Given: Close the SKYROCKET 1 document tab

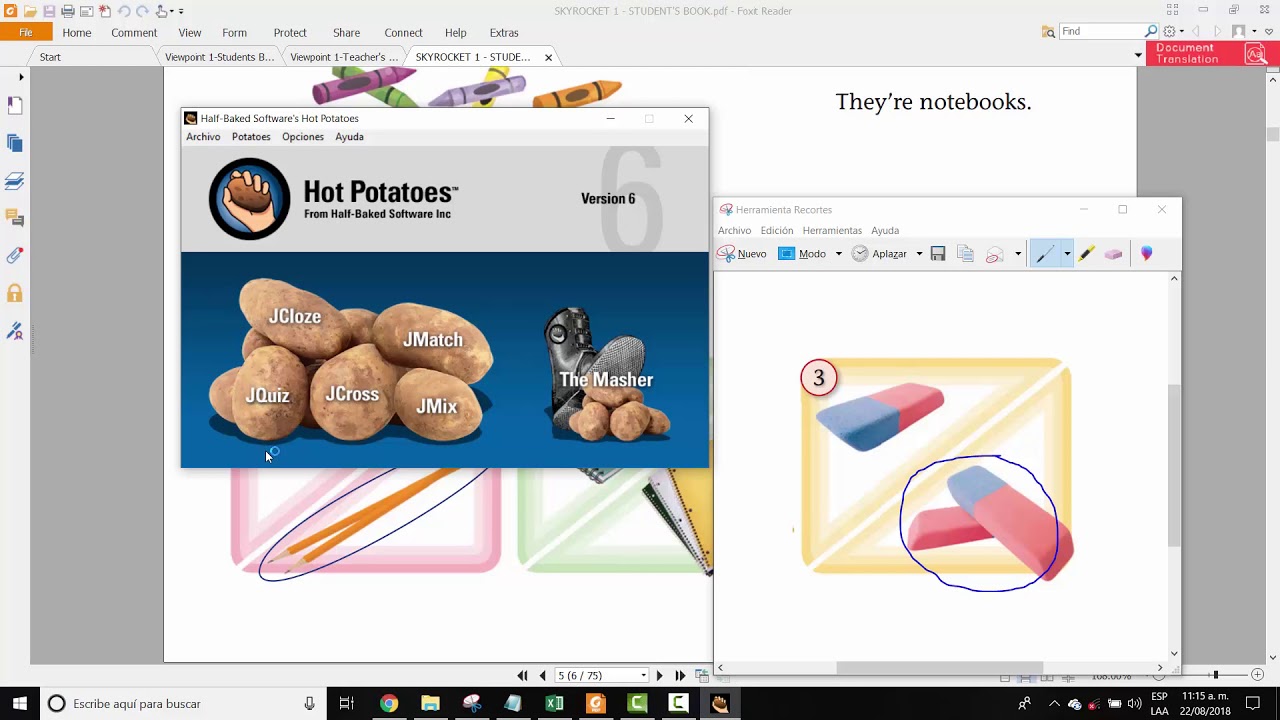Looking at the screenshot, I should pos(548,57).
